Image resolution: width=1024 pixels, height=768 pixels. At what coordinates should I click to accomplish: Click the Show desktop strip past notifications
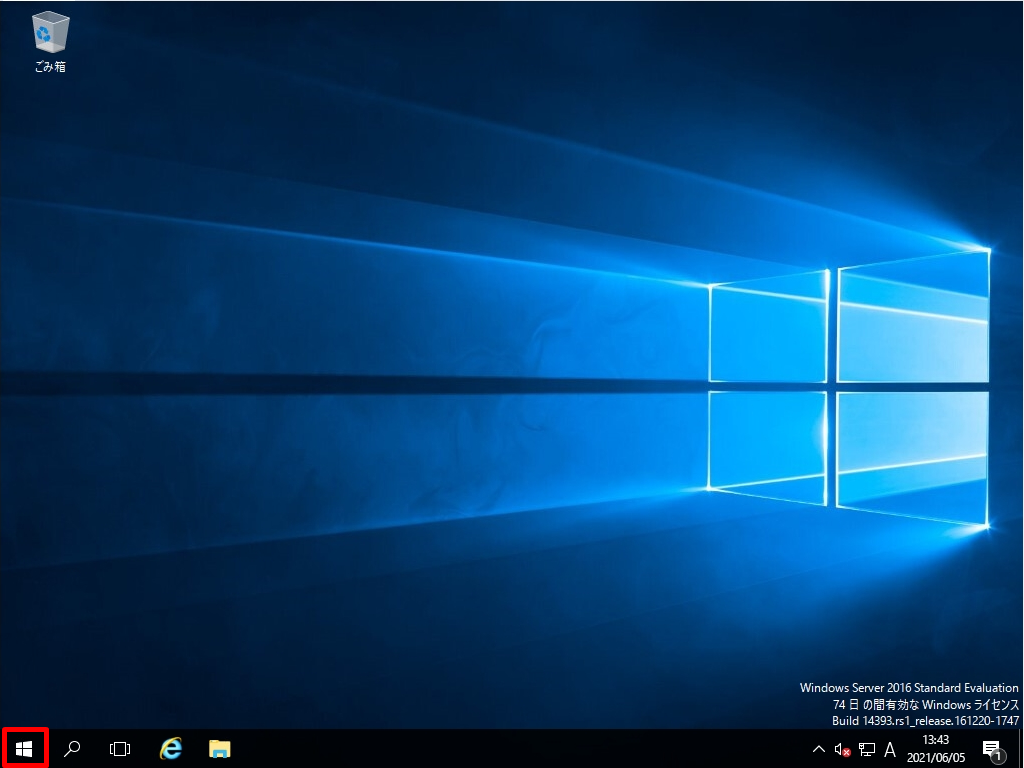pos(1021,748)
